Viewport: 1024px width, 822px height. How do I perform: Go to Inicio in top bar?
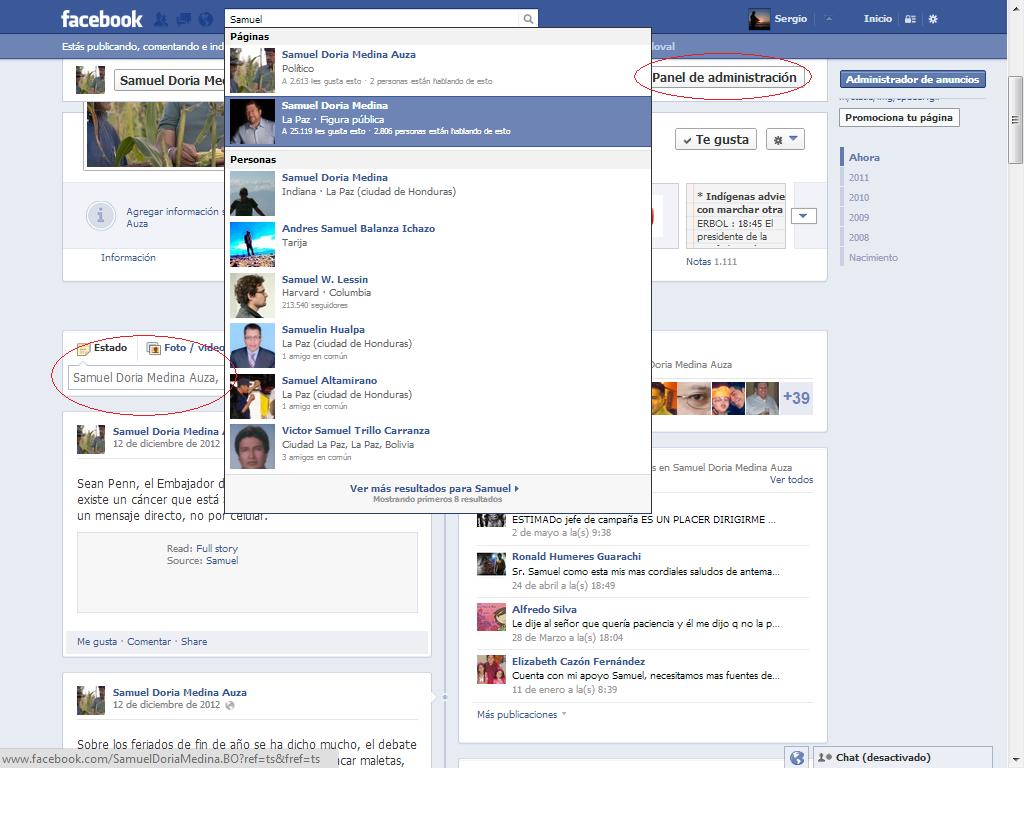[877, 19]
